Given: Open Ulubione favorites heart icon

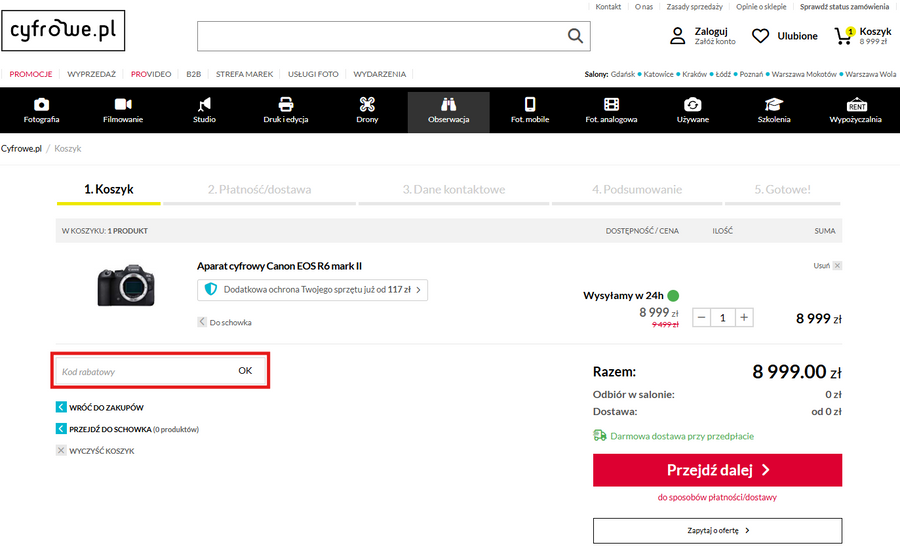Looking at the screenshot, I should click(x=761, y=36).
